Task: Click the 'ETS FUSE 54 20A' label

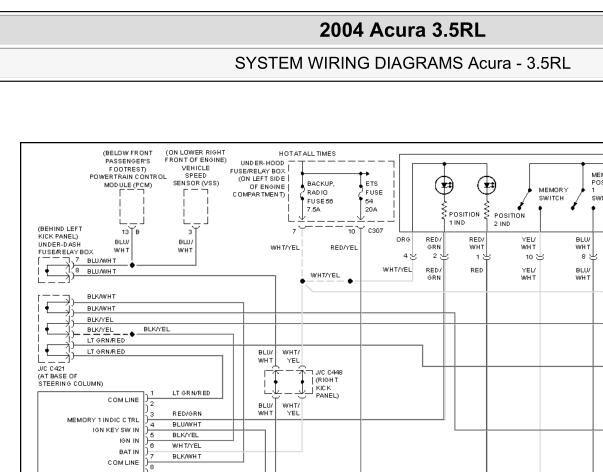Action: click(x=374, y=197)
